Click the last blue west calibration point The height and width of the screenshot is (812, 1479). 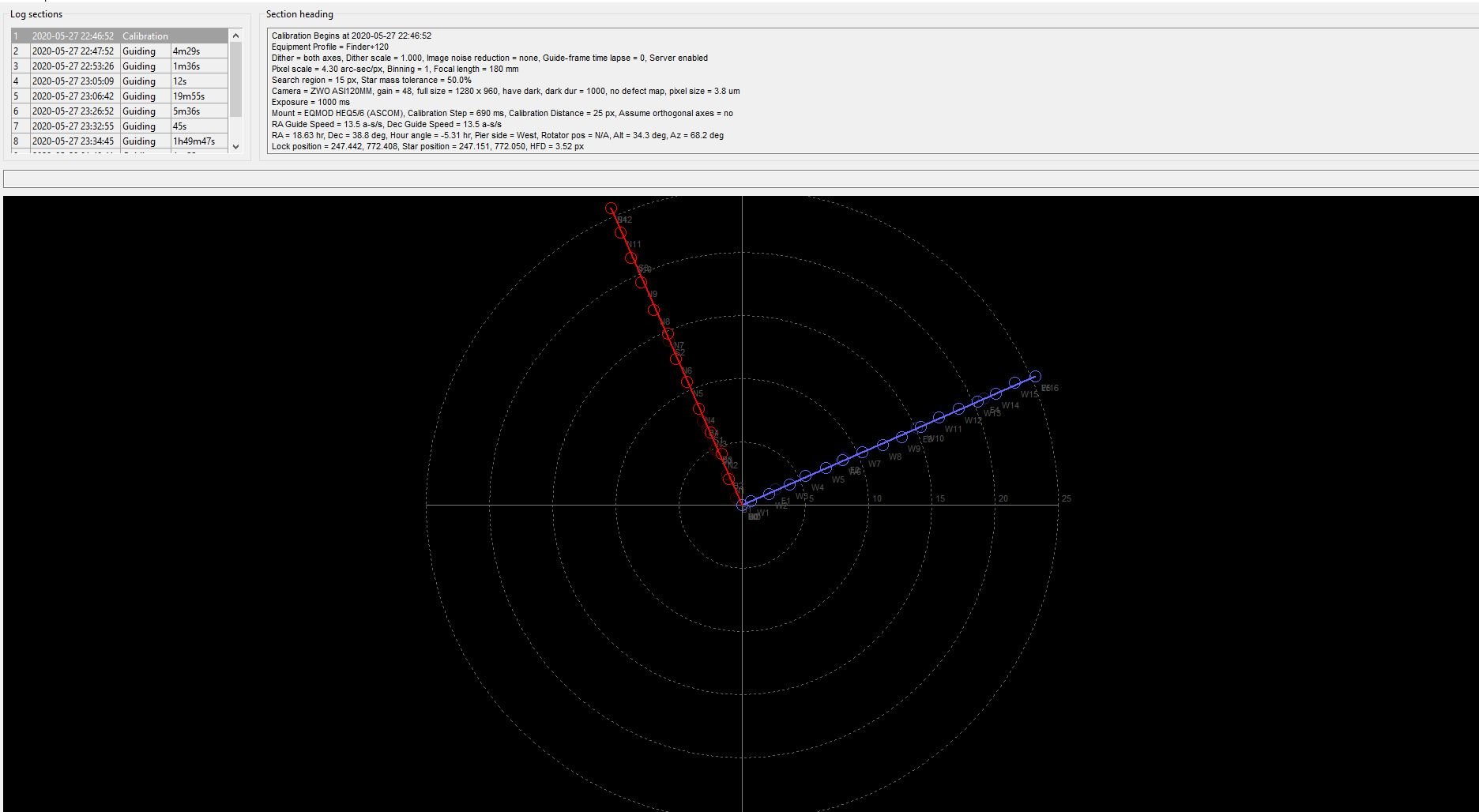pos(1035,377)
